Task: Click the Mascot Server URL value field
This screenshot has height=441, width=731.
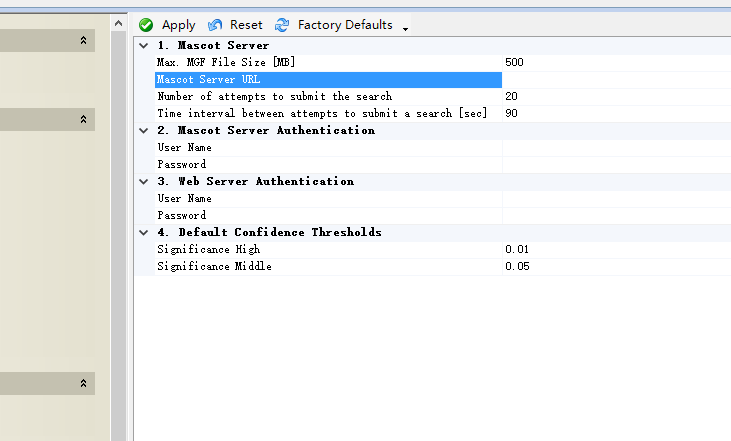Action: click(x=616, y=80)
